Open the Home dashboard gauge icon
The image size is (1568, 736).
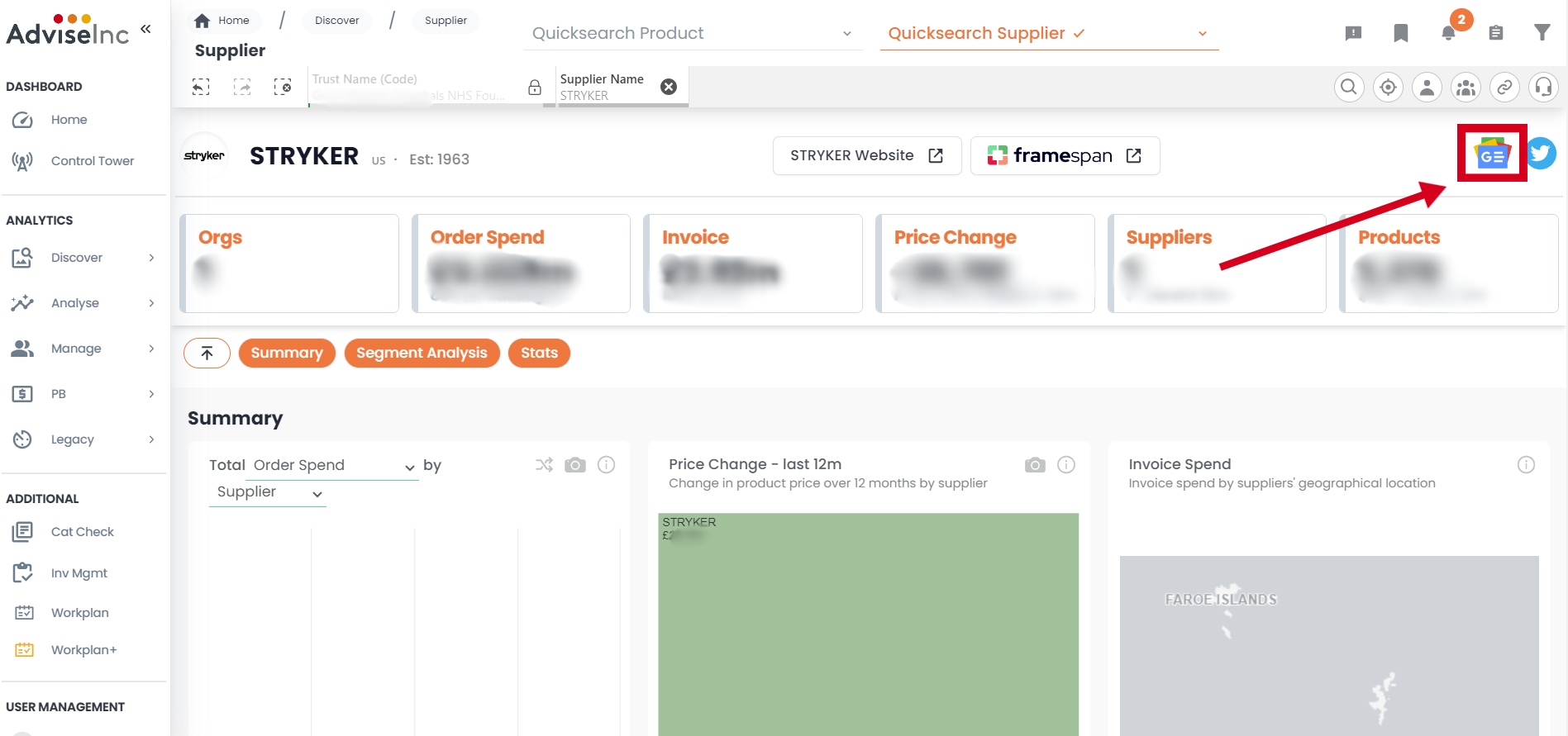click(22, 120)
